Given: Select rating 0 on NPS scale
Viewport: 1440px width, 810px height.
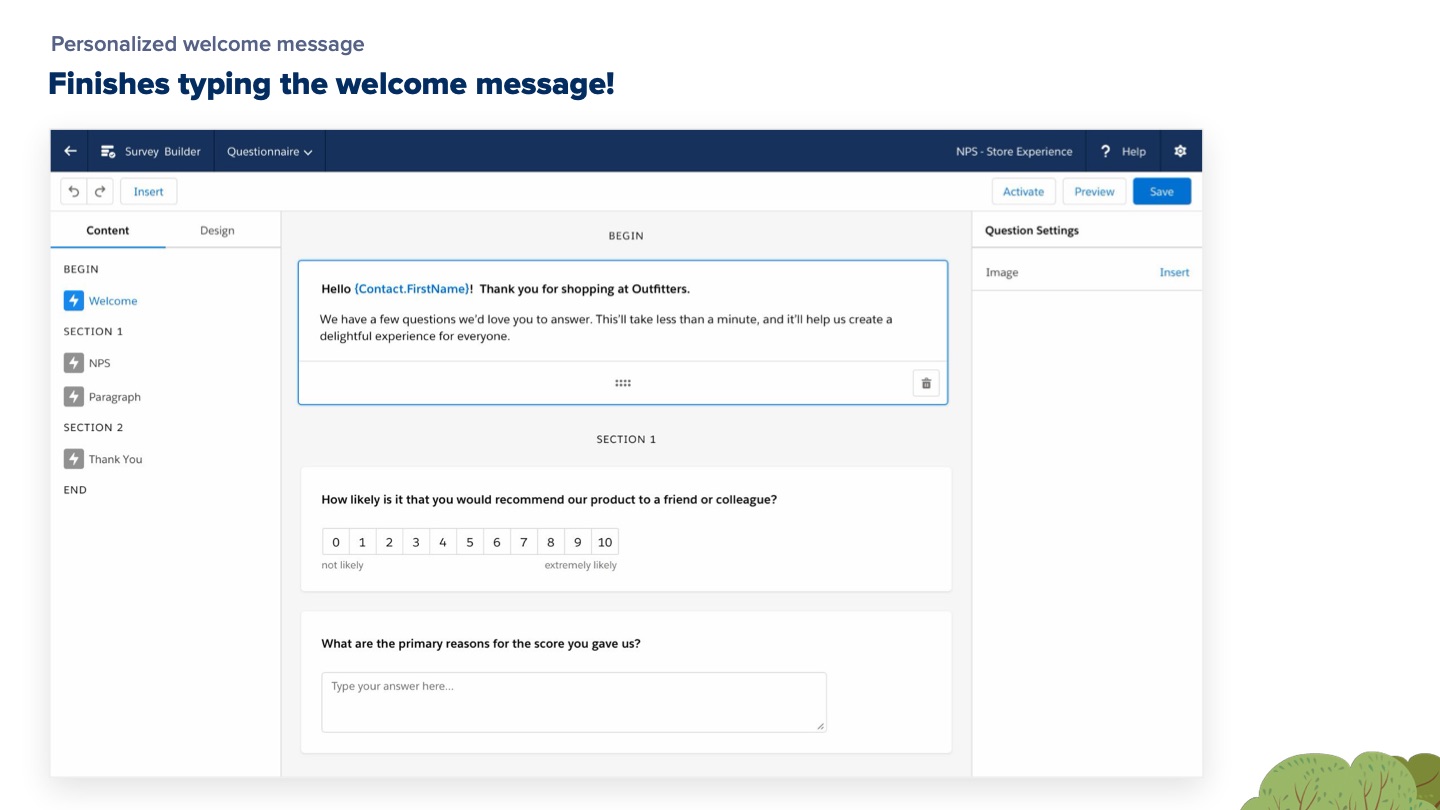Looking at the screenshot, I should click(336, 542).
